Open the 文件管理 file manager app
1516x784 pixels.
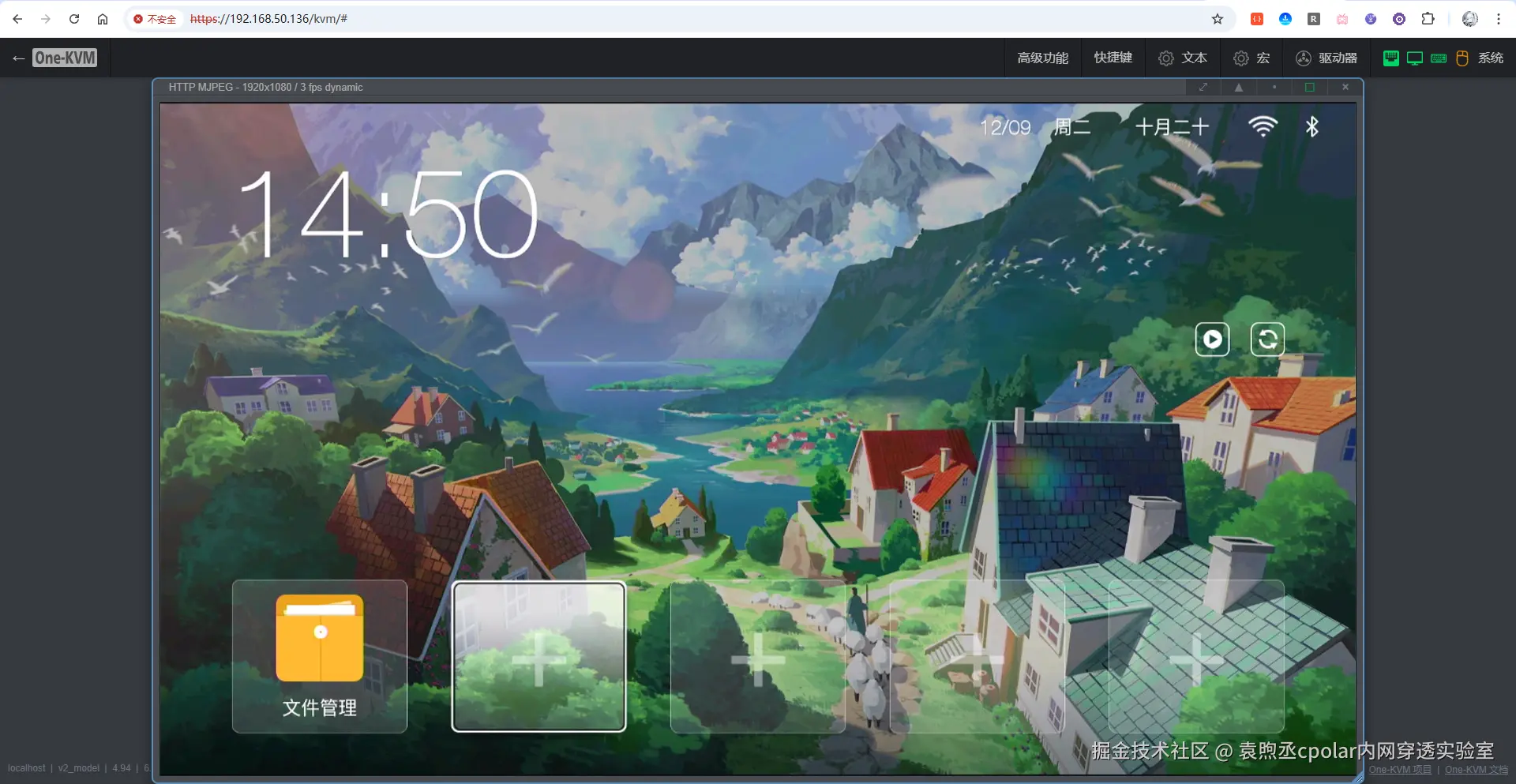tap(320, 656)
